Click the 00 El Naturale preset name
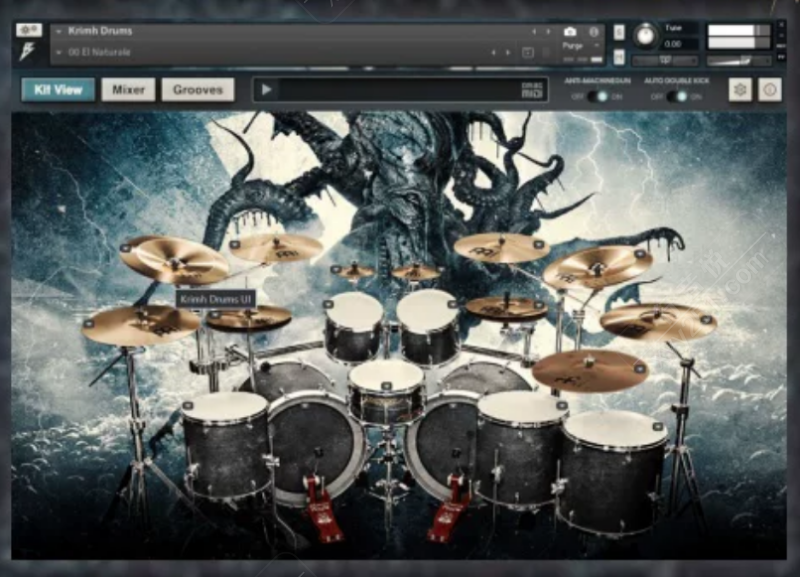Image resolution: width=800 pixels, height=577 pixels. click(99, 52)
